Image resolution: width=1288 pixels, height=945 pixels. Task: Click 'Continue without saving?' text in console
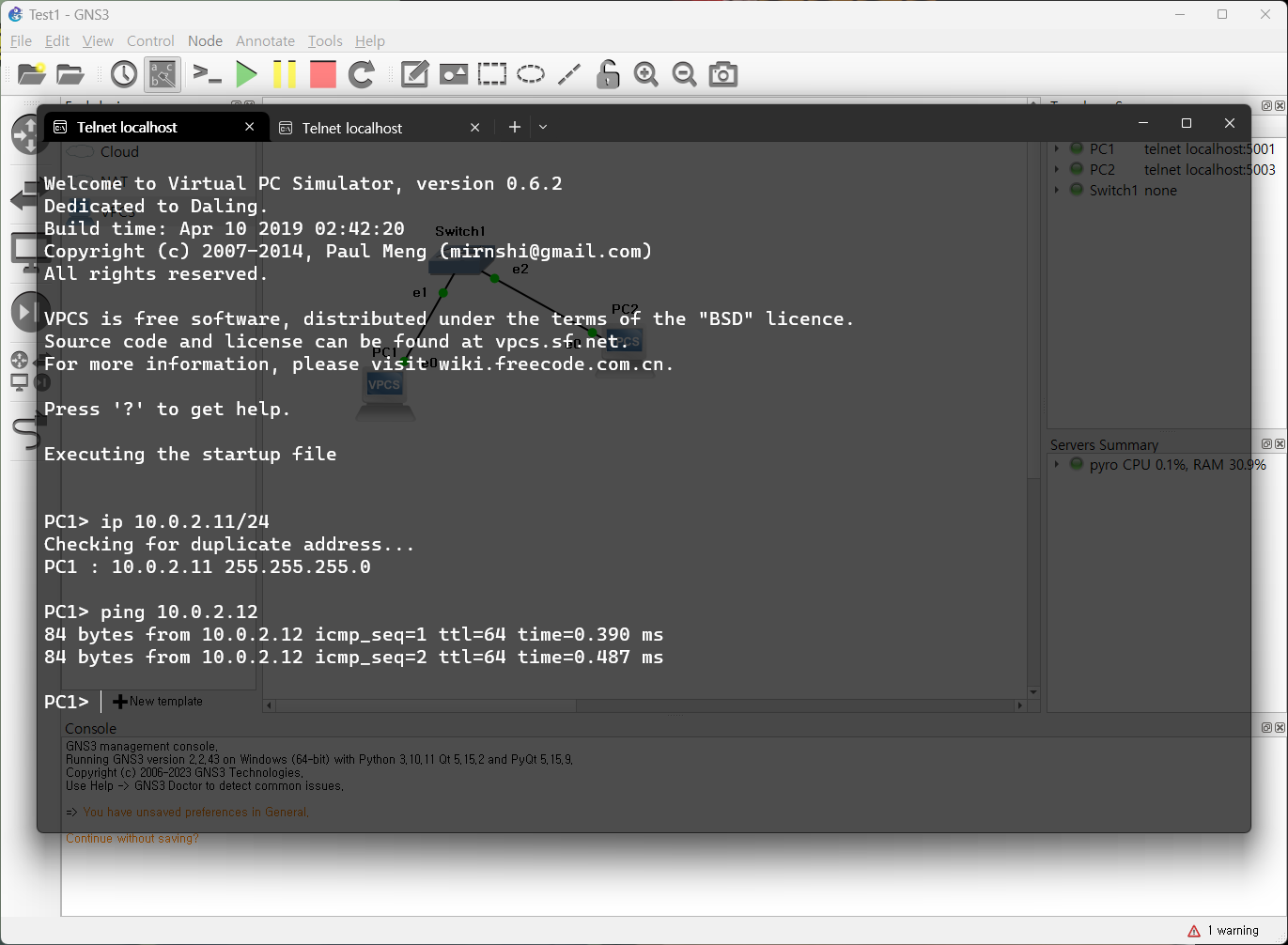pos(132,838)
